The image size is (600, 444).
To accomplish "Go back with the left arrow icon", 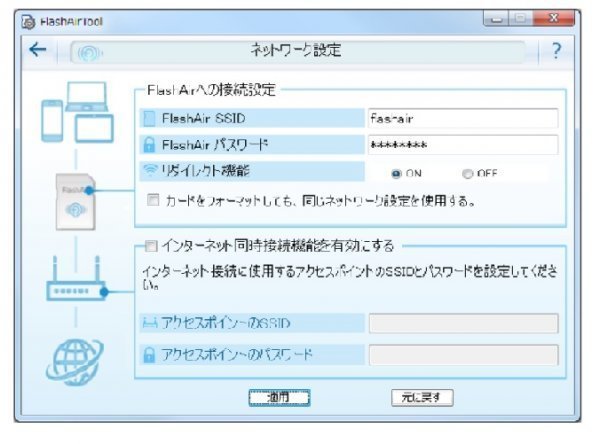I will [x=38, y=49].
